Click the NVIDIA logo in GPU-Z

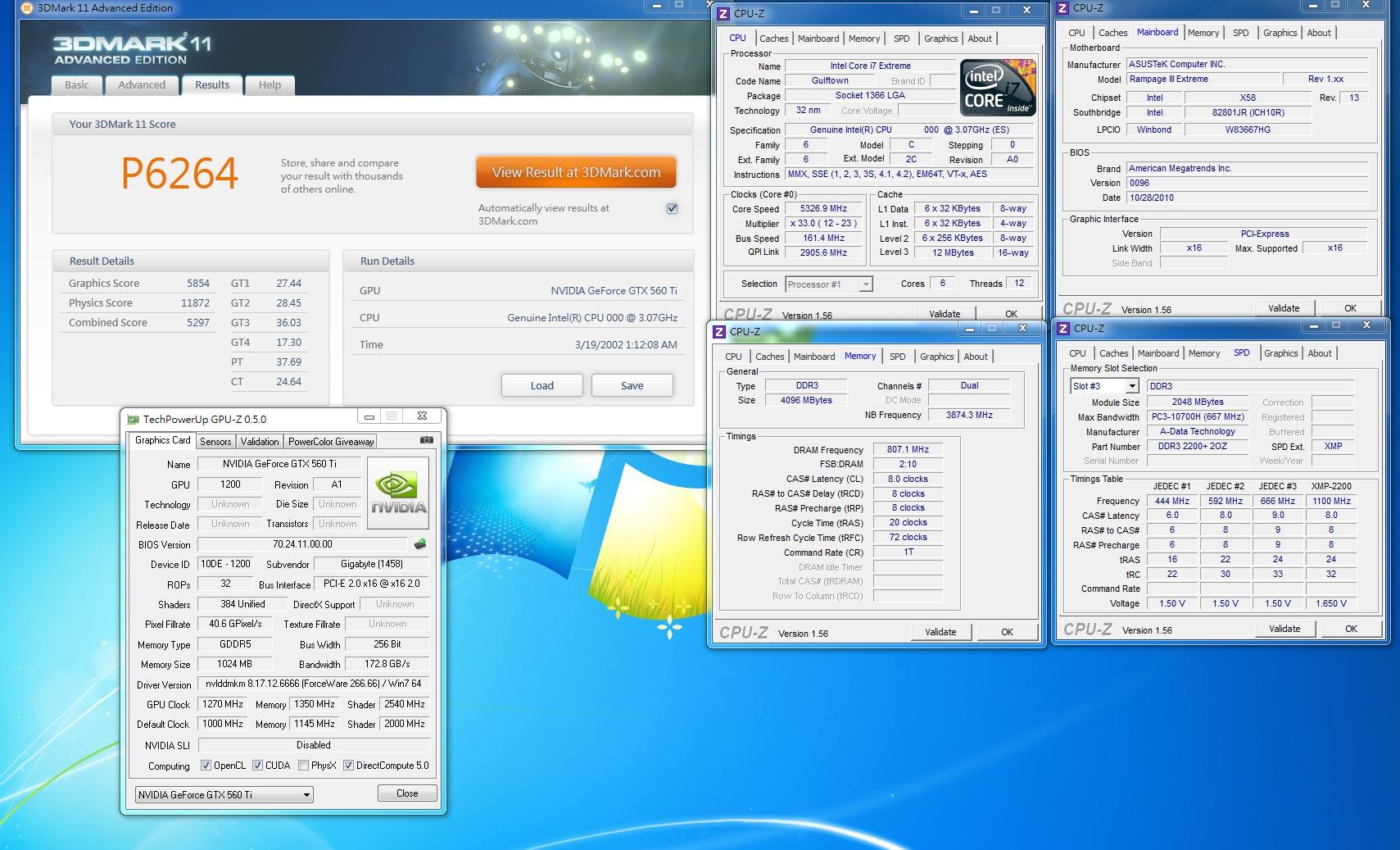tap(399, 491)
